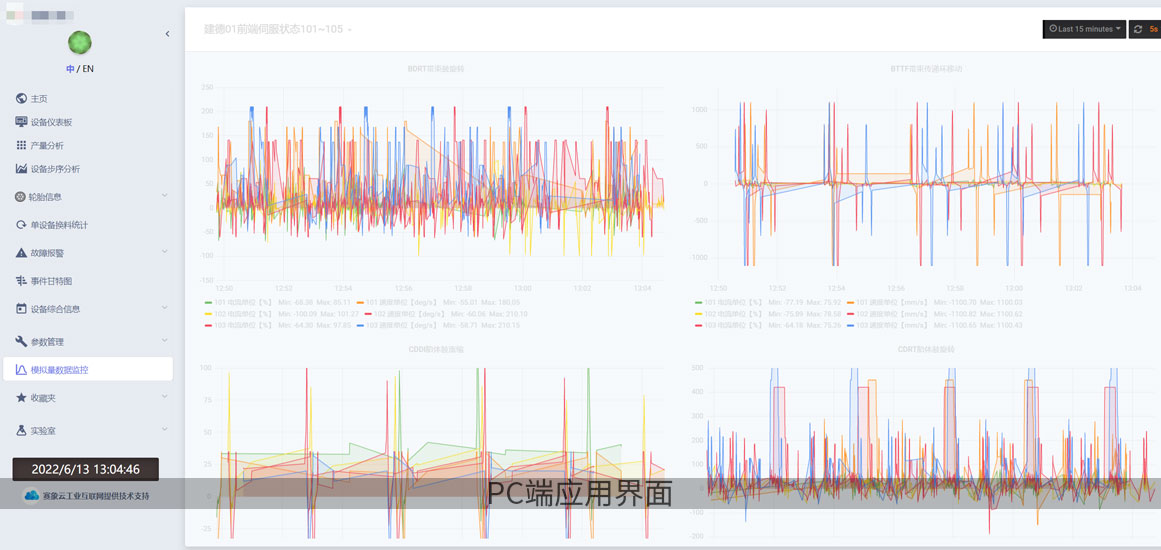Image resolution: width=1161 pixels, height=550 pixels.
Task: Switch language to EN
Action: click(x=88, y=69)
